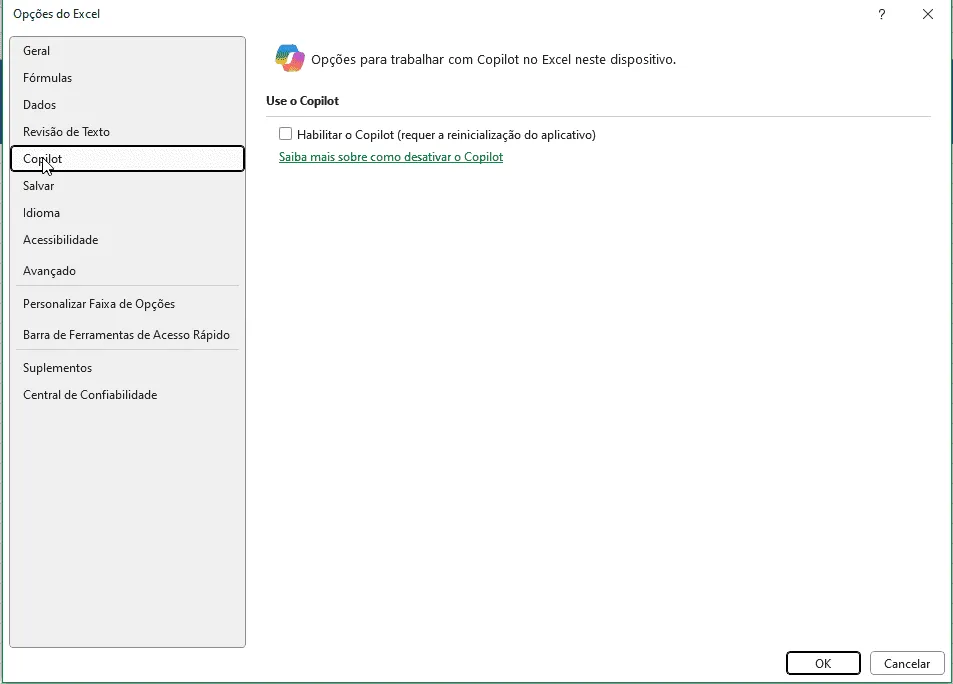Open the Suplementos category
Screen dimensions: 953x684
click(127, 368)
